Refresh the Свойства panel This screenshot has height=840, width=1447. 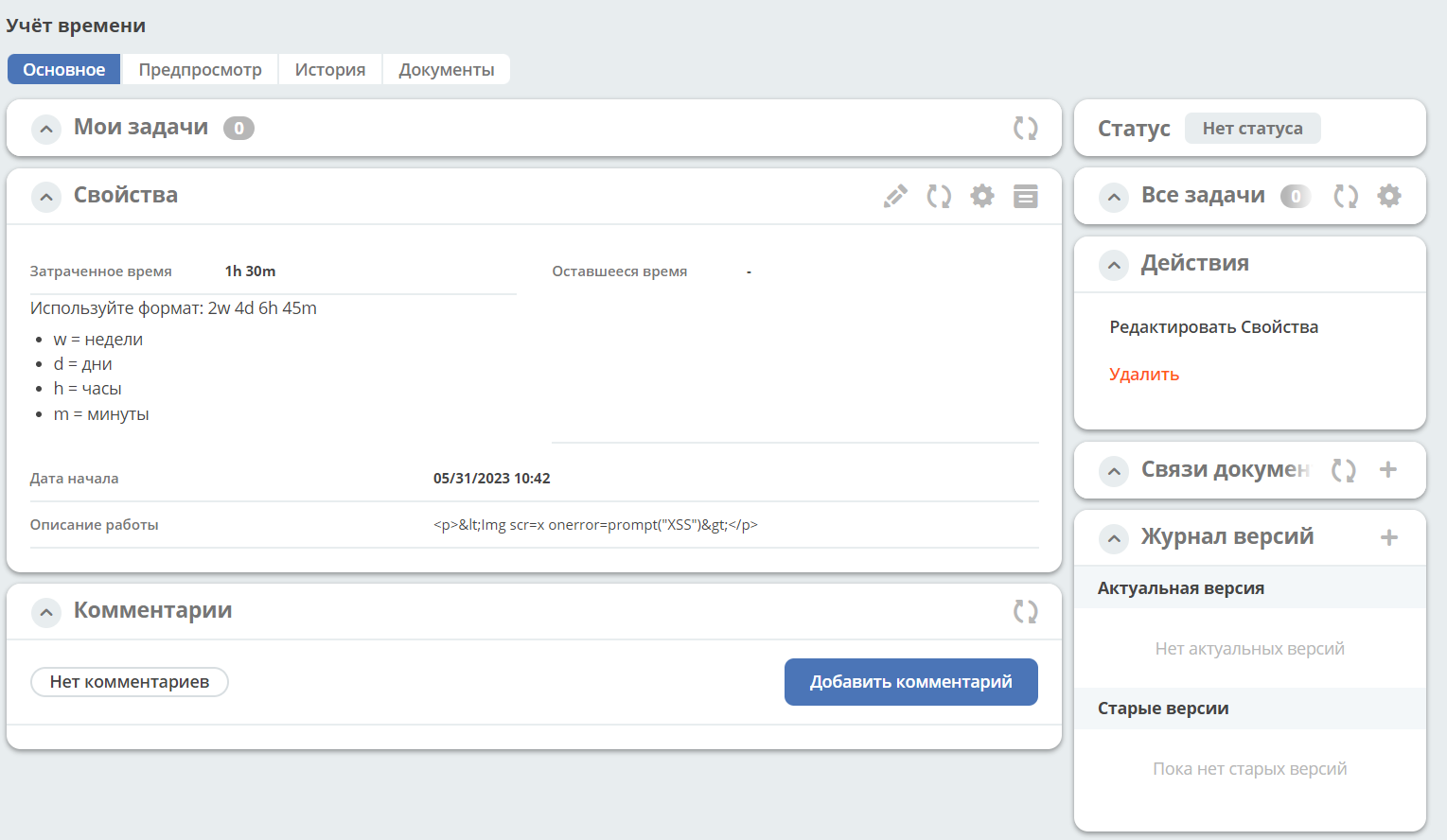pyautogui.click(x=939, y=196)
